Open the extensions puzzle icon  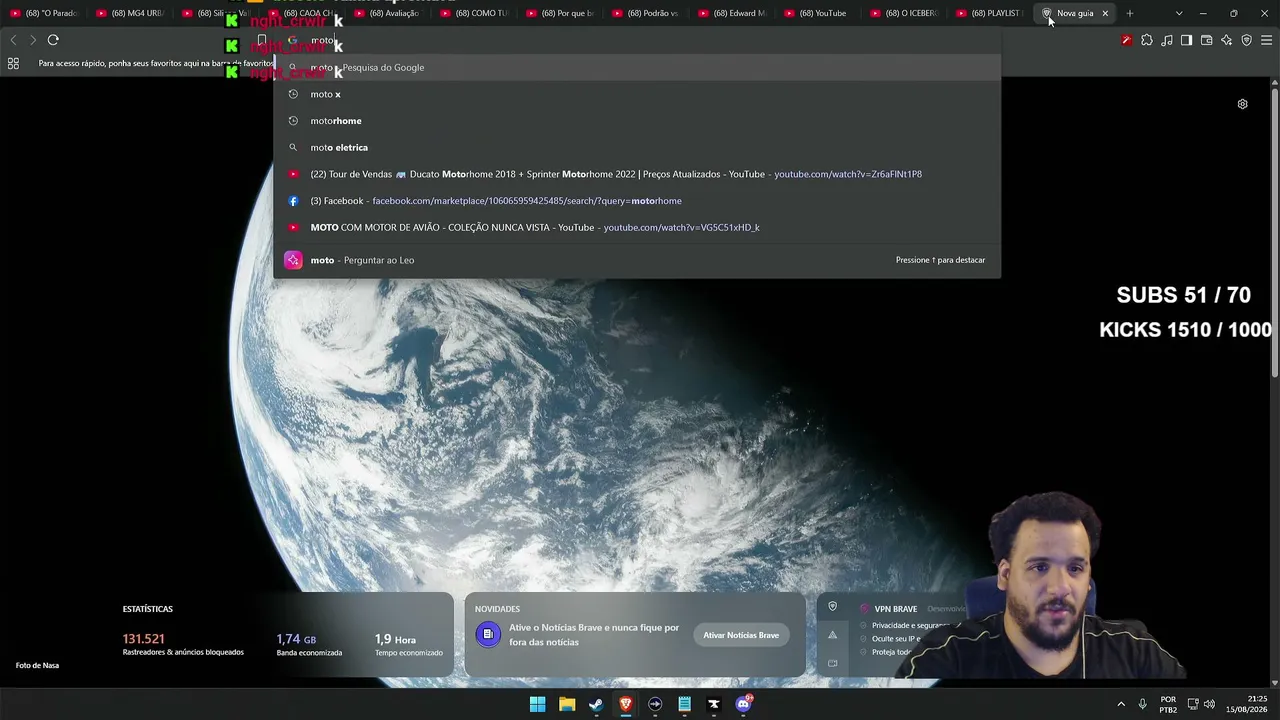click(x=1147, y=40)
